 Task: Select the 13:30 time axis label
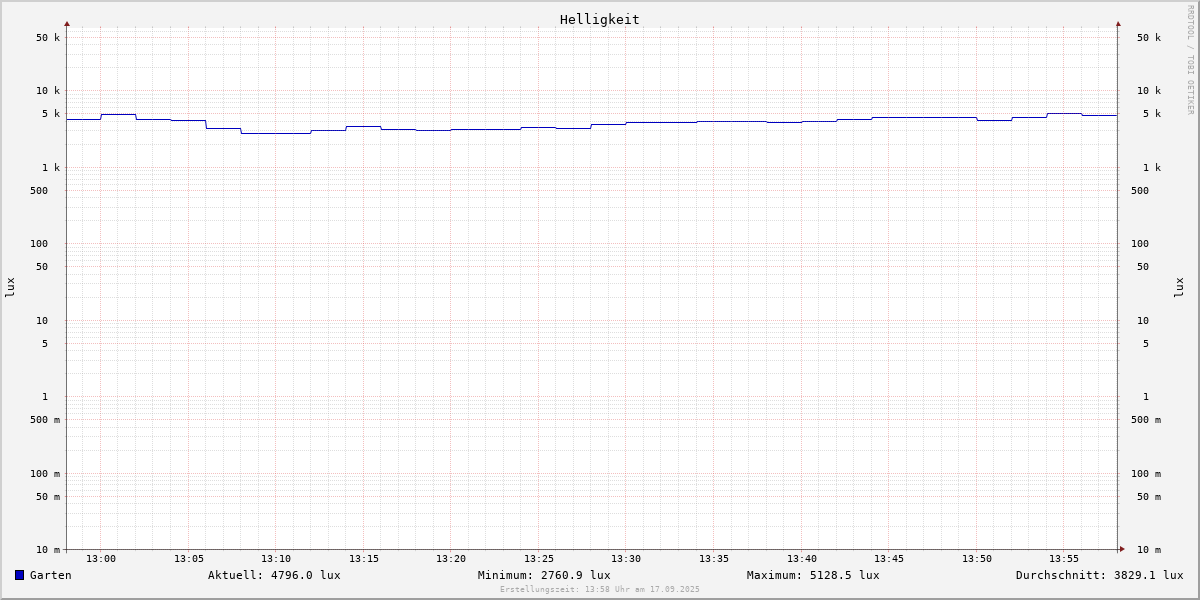[x=626, y=559]
